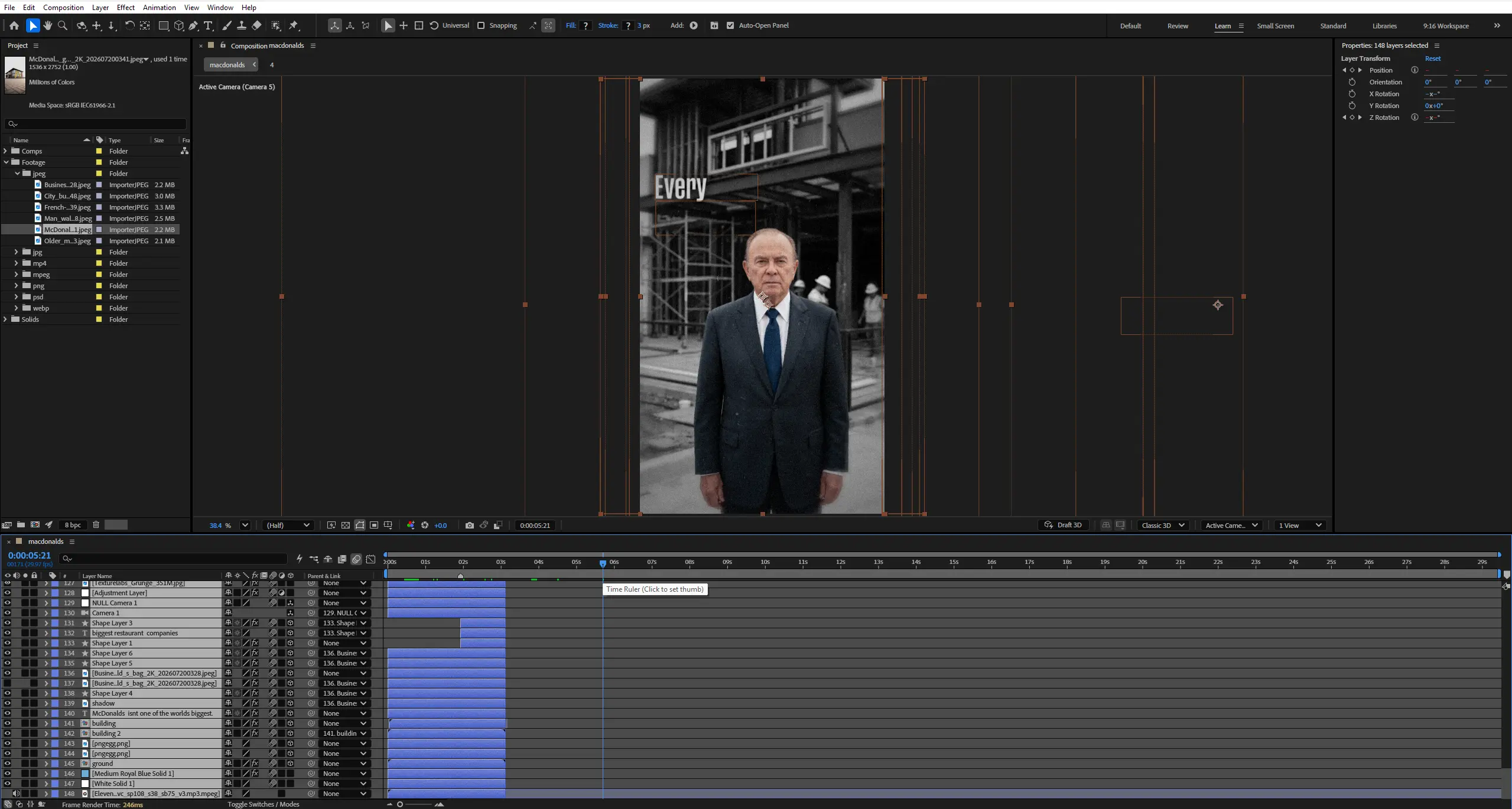
Task: Open the 1 View layout dropdown
Action: point(1300,525)
